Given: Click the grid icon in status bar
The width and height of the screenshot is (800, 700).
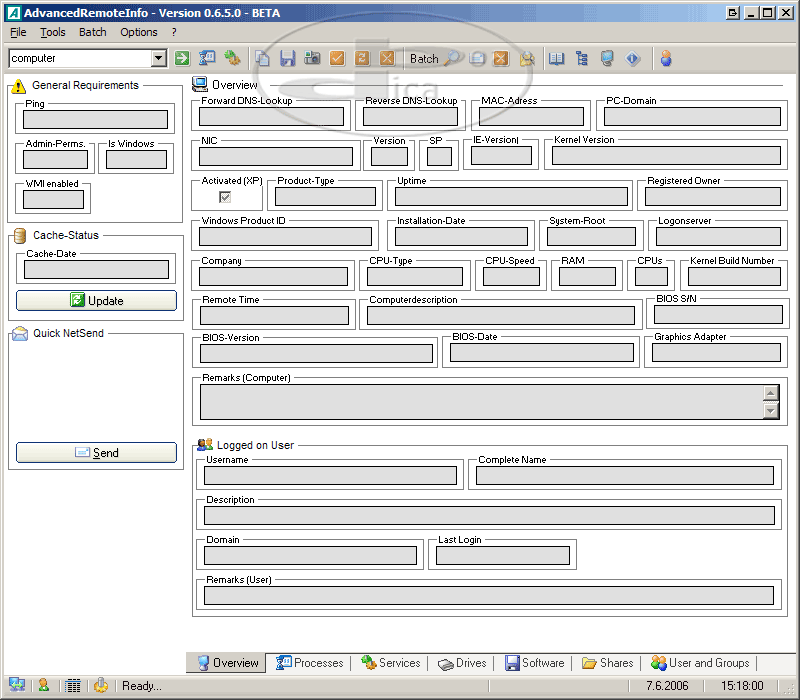Looking at the screenshot, I should point(72,686).
